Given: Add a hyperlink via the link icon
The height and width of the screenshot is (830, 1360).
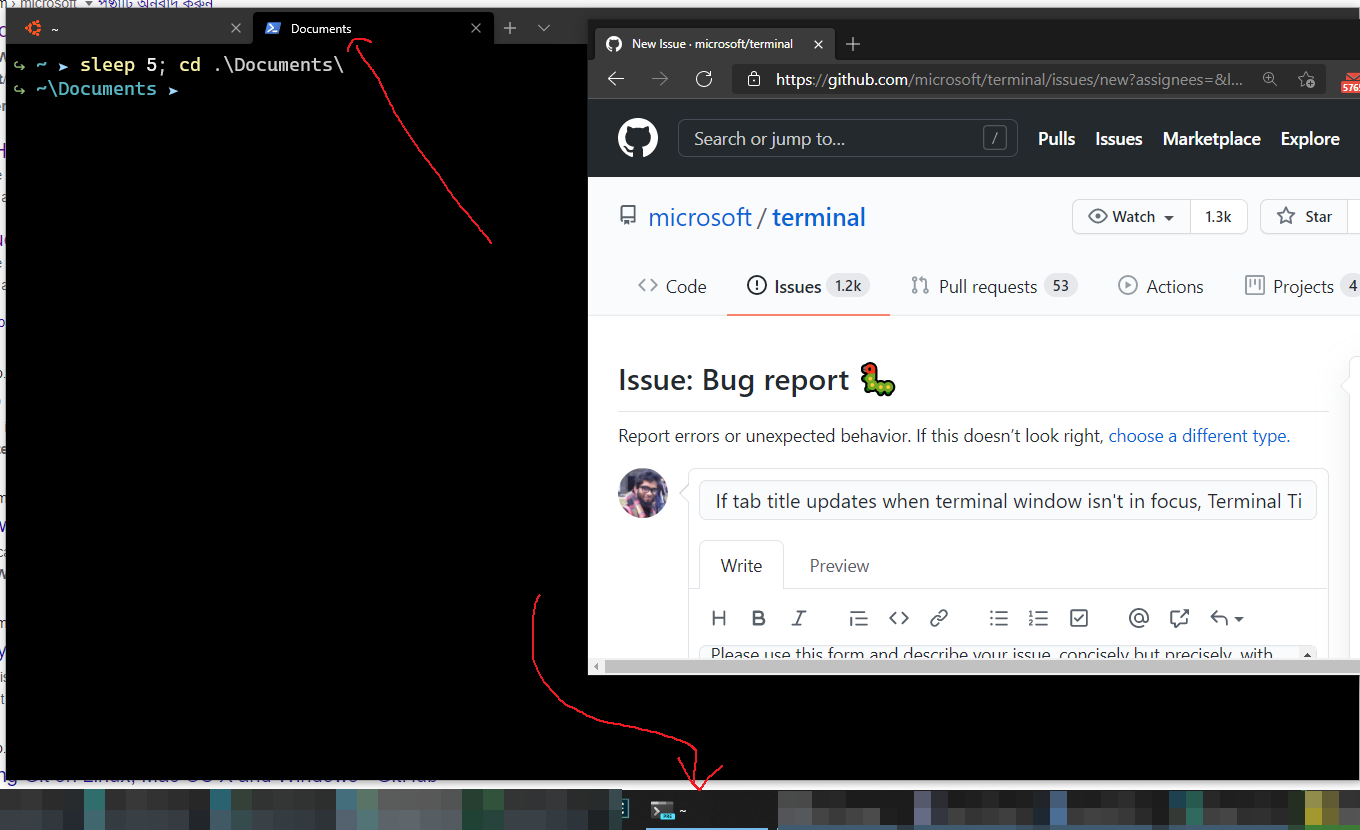Looking at the screenshot, I should click(938, 618).
